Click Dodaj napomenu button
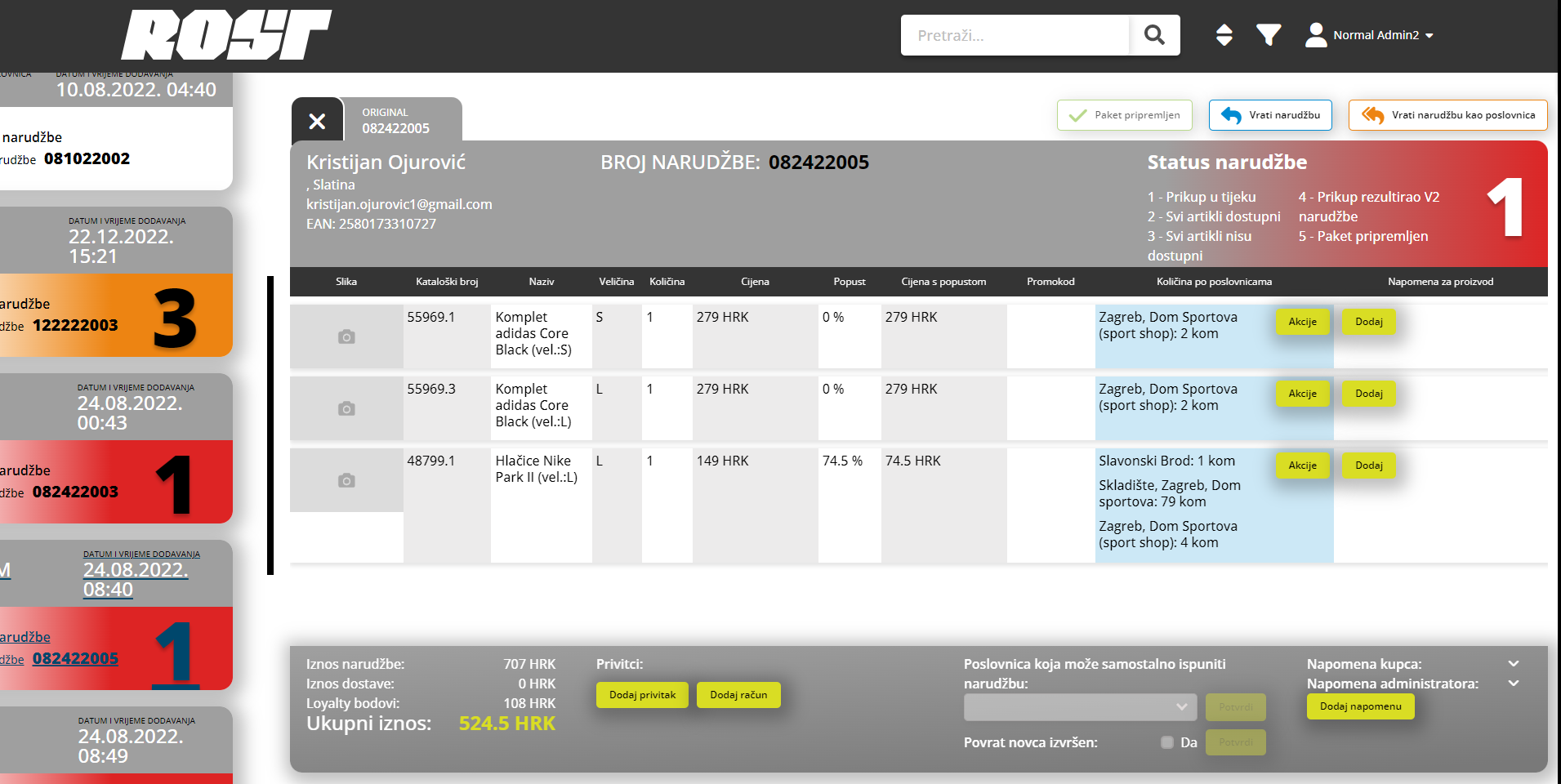This screenshot has height=784, width=1561. click(1360, 706)
